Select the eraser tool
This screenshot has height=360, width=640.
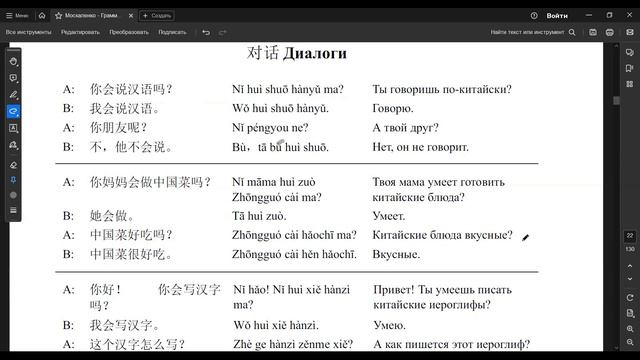13,165
